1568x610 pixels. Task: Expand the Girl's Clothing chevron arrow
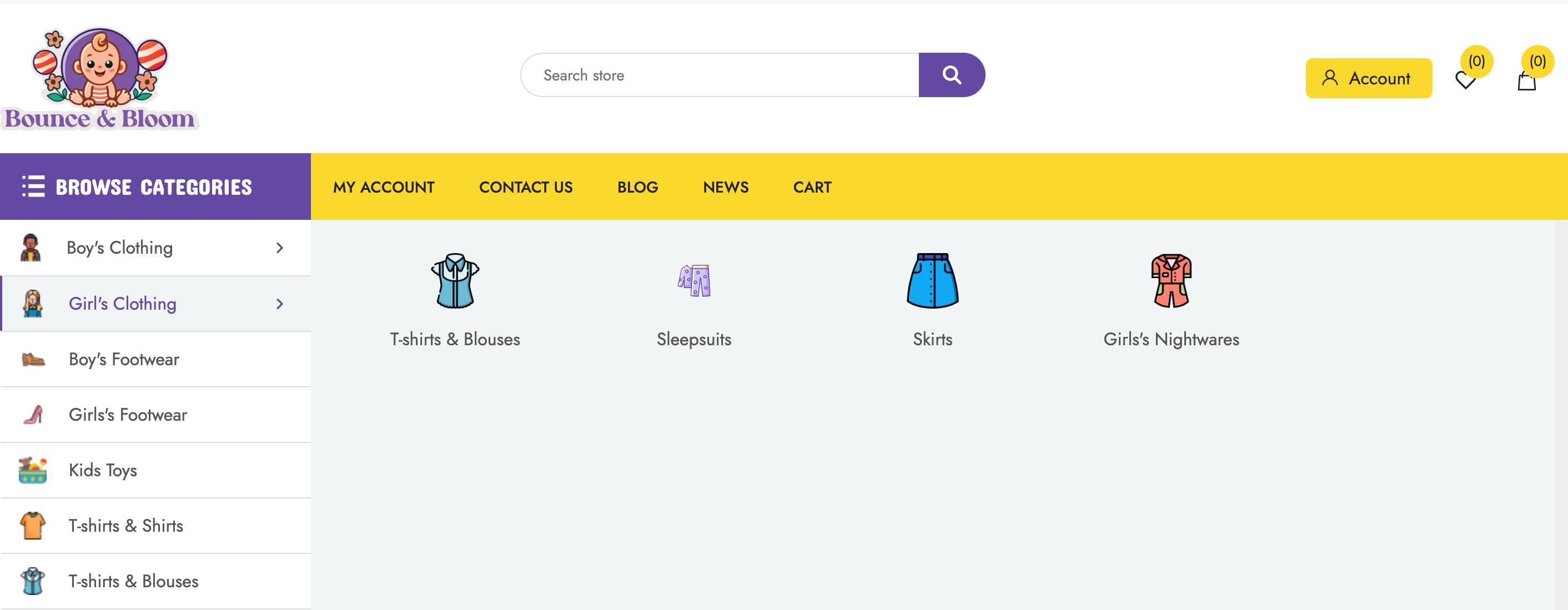[279, 304]
